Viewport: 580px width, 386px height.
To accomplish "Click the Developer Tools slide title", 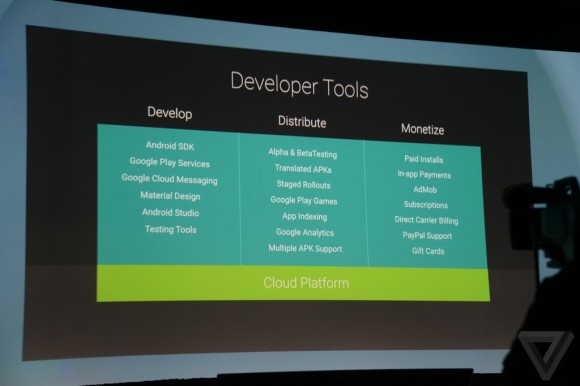I will 300,85.
